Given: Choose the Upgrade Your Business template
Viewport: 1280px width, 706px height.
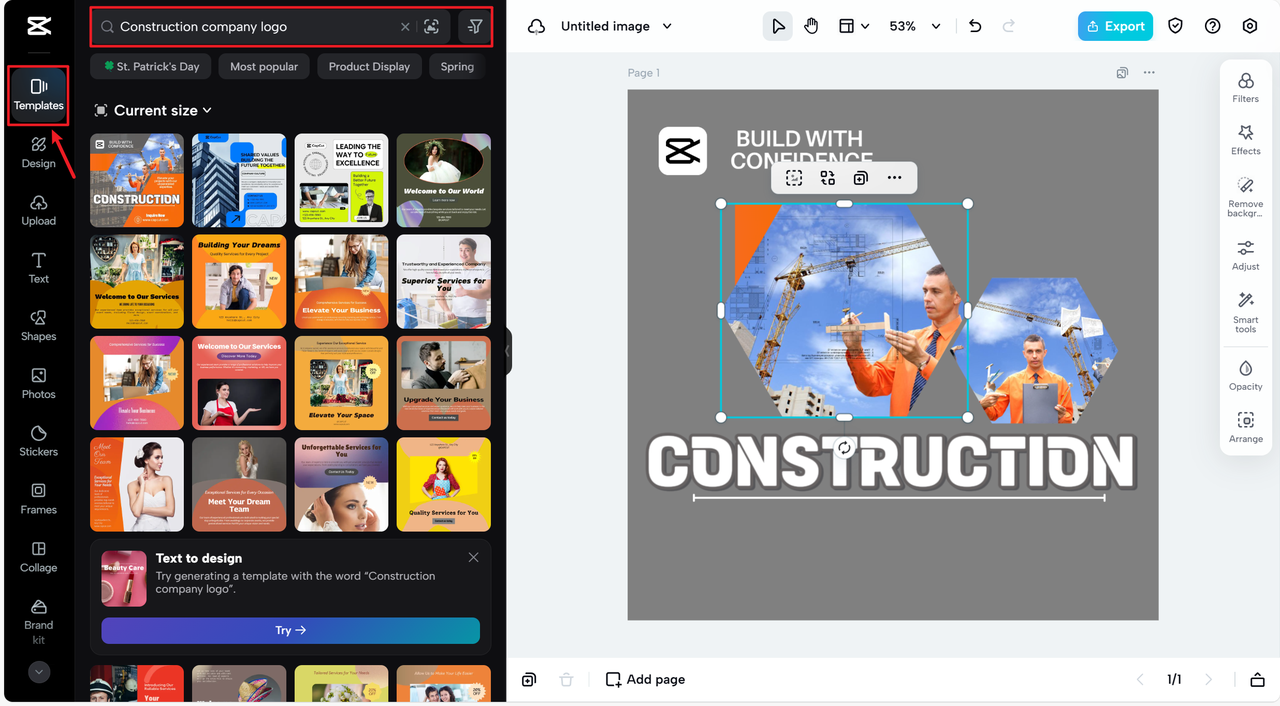Looking at the screenshot, I should (443, 383).
